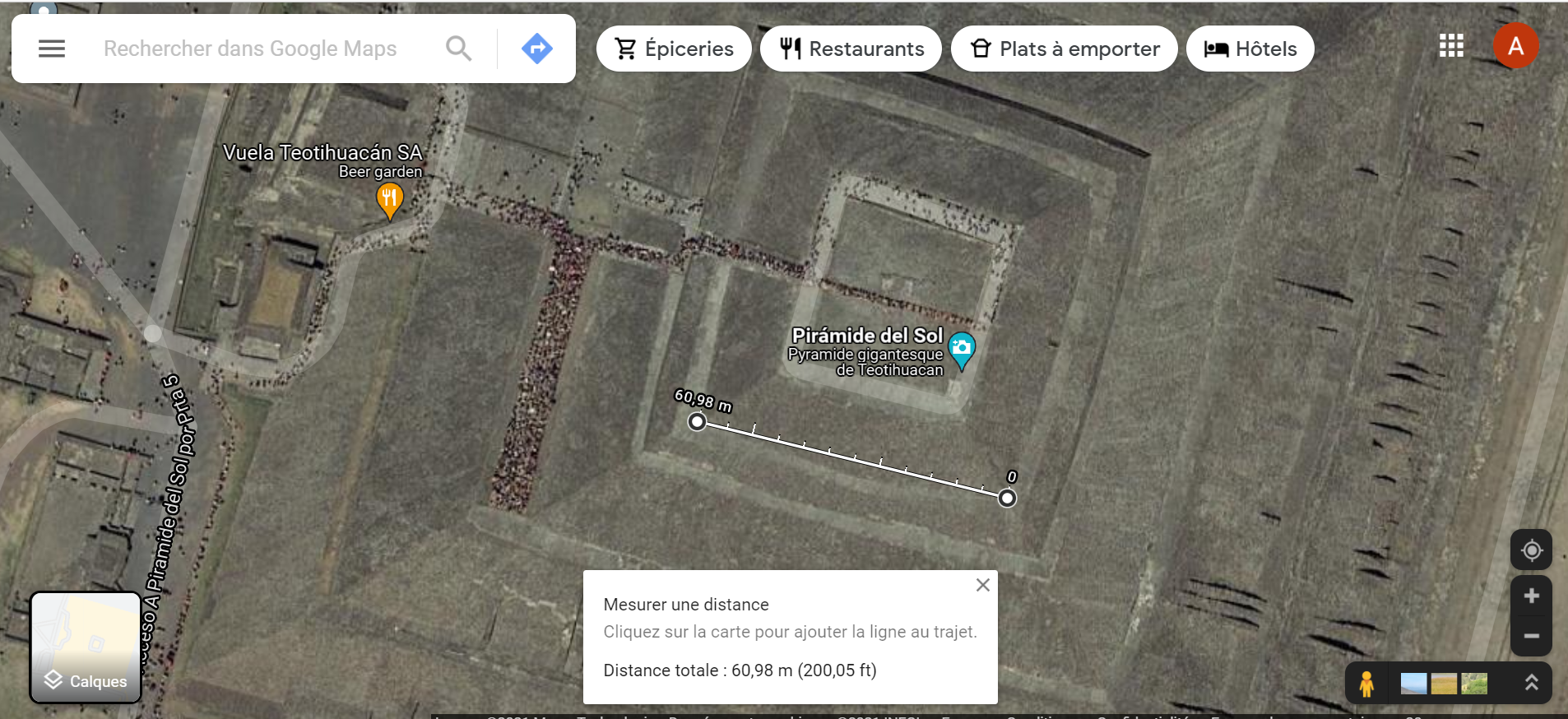Filter by Épiceries
Screen dimensions: 1568x719
coord(674,49)
